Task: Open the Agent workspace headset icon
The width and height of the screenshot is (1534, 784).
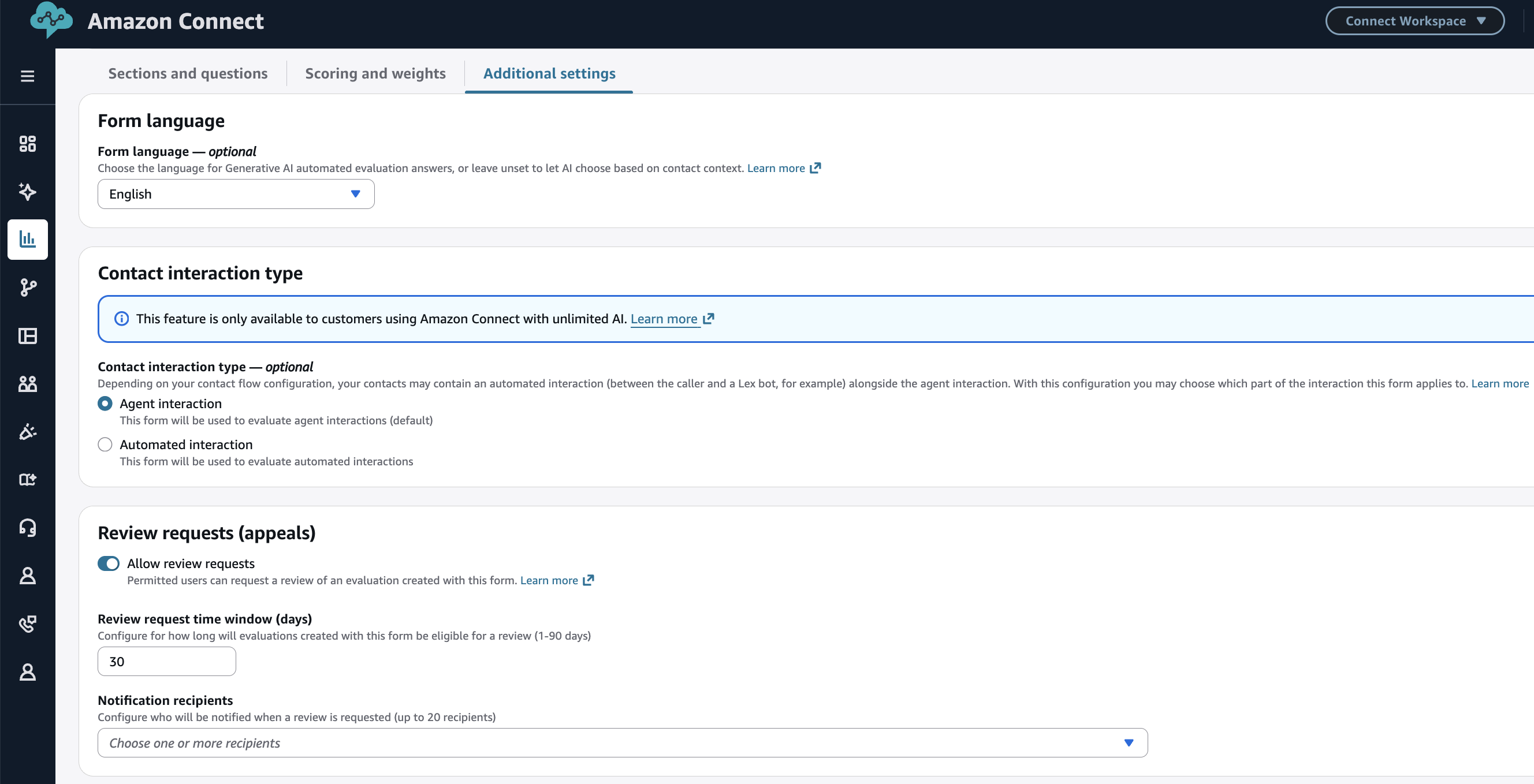Action: coord(27,528)
